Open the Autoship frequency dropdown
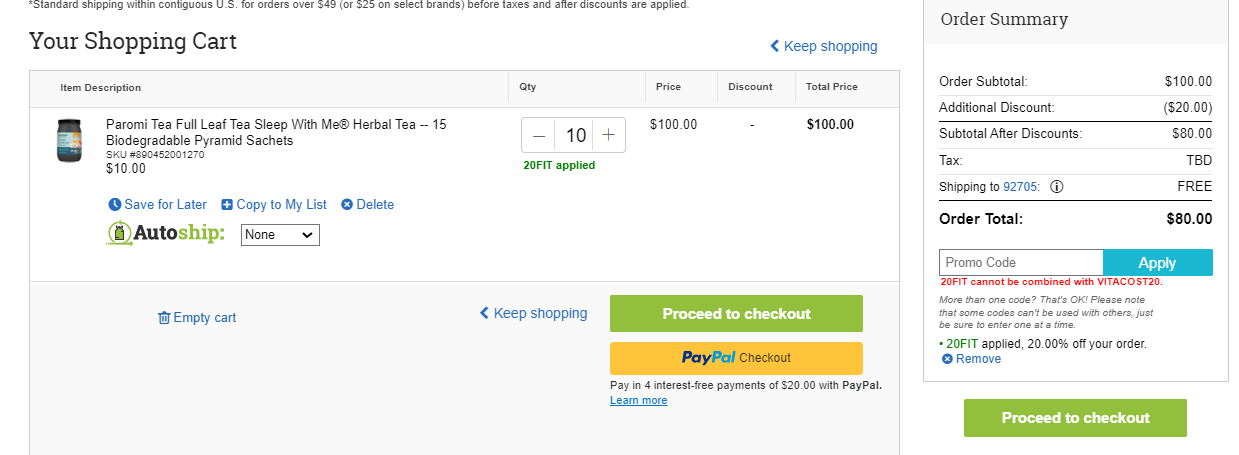The image size is (1239, 455). coord(280,235)
